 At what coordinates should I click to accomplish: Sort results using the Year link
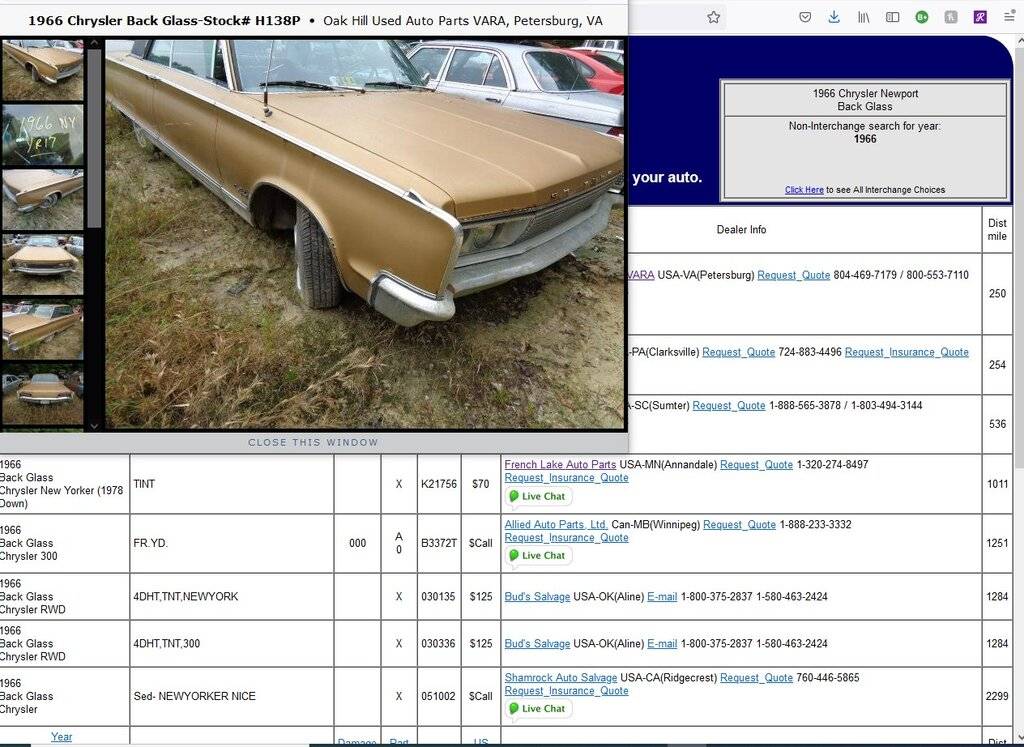(x=61, y=736)
